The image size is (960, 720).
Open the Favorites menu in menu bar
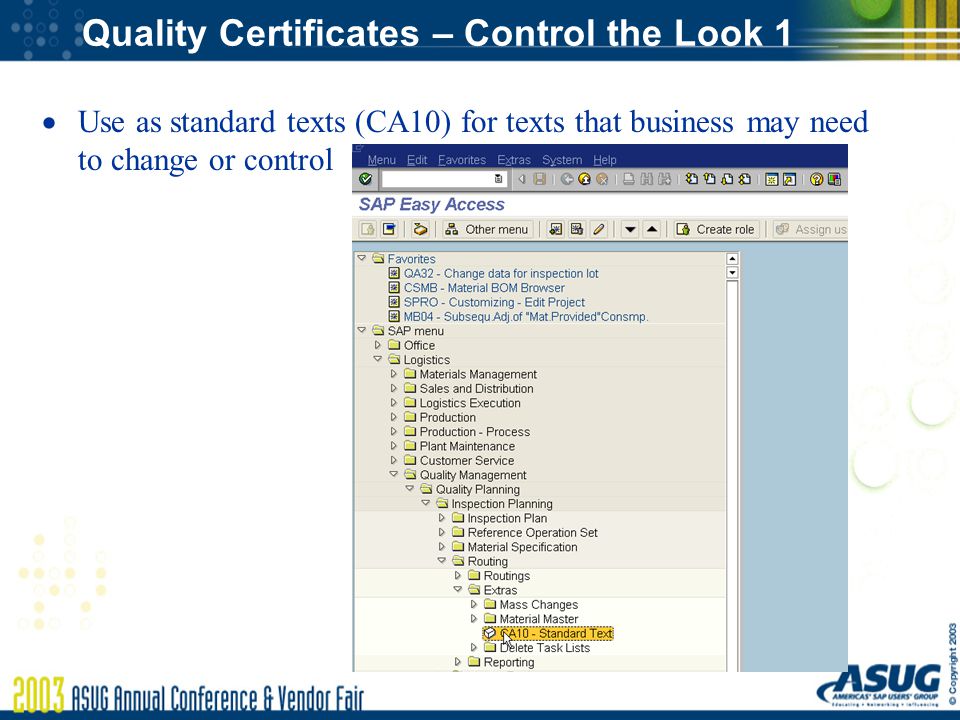pyautogui.click(x=462, y=160)
